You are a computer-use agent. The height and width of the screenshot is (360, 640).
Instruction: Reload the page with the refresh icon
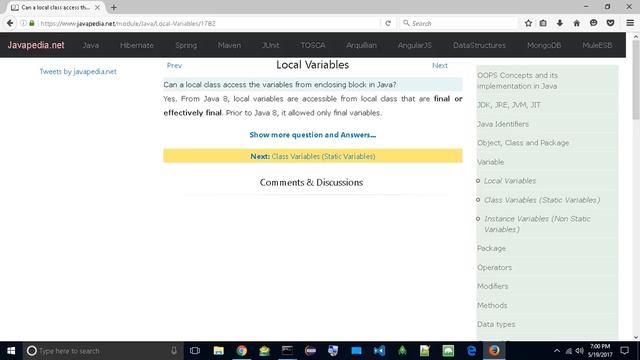click(x=388, y=23)
